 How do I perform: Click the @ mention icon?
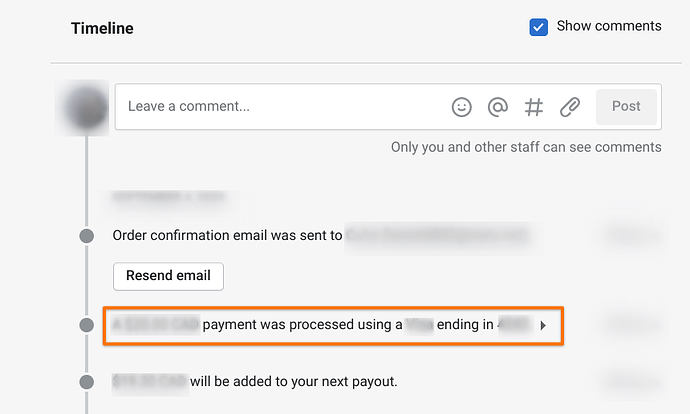pyautogui.click(x=497, y=107)
